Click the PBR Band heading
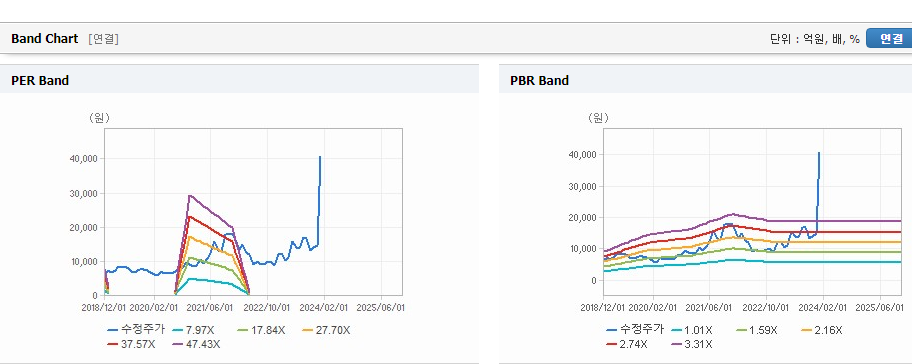 tap(539, 81)
